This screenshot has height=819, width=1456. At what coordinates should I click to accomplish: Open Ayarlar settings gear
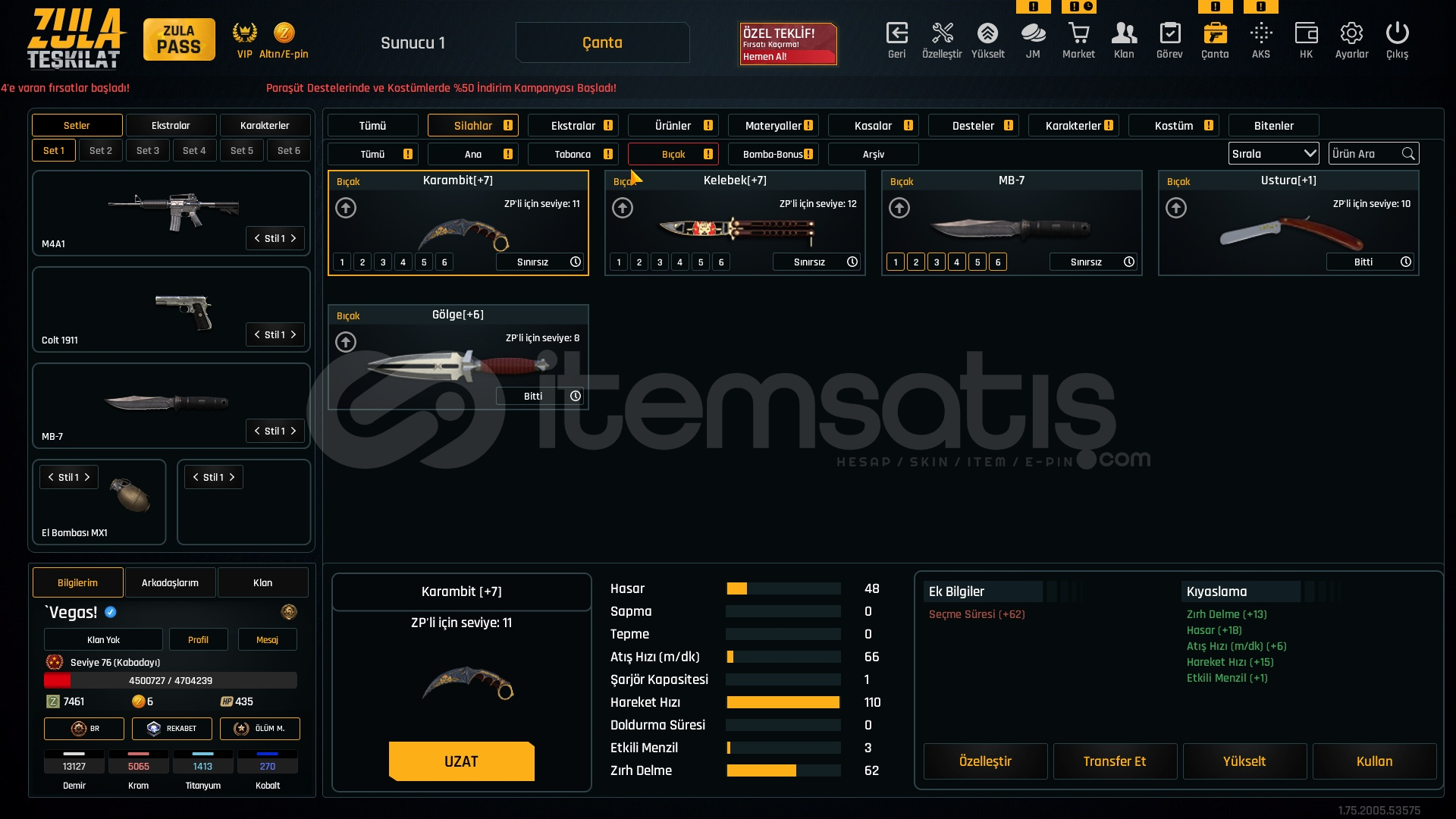click(1351, 33)
